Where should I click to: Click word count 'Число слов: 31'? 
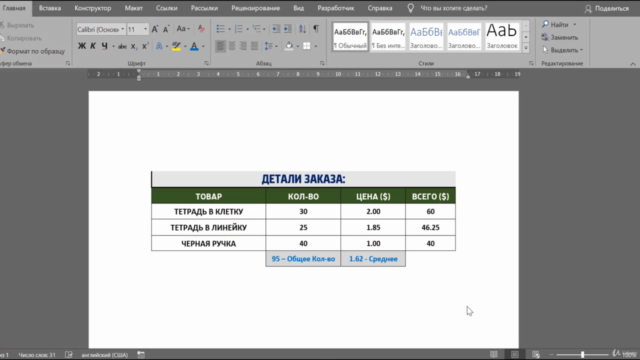[37, 355]
